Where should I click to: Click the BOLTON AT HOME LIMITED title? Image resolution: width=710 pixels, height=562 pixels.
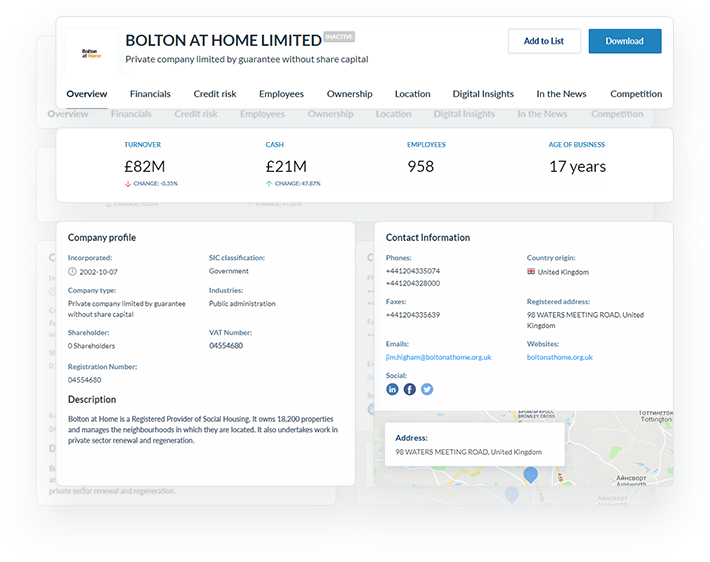(x=223, y=40)
